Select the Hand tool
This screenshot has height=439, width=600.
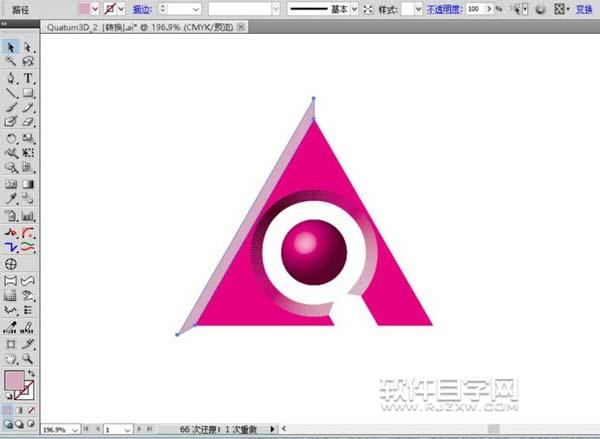click(x=10, y=359)
